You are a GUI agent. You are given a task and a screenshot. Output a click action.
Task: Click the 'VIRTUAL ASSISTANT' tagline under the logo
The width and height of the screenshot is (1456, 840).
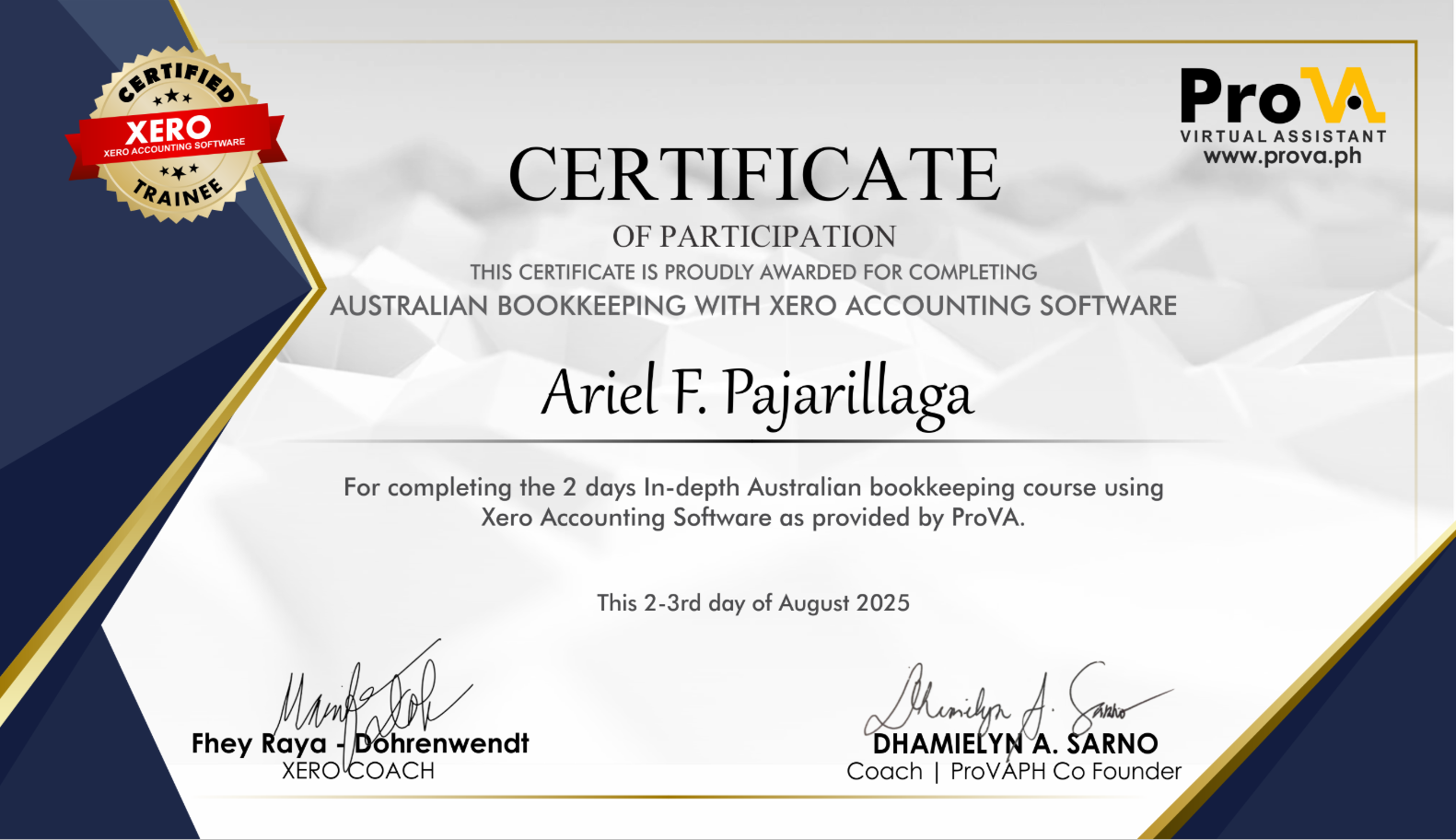click(1283, 136)
